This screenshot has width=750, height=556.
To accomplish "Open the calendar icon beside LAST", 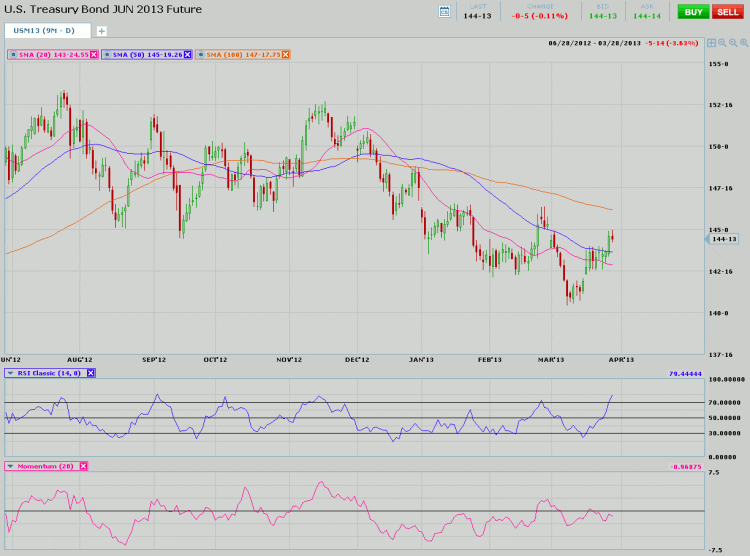I will coord(445,11).
